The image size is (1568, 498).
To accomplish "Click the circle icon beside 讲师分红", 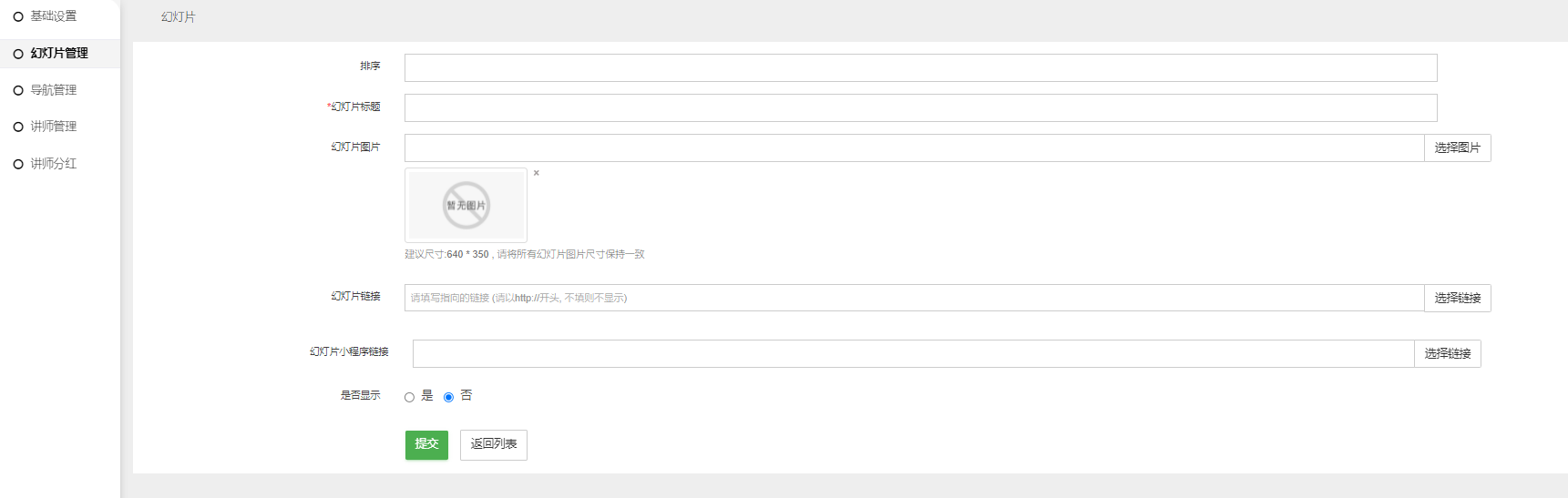I will coord(18,164).
